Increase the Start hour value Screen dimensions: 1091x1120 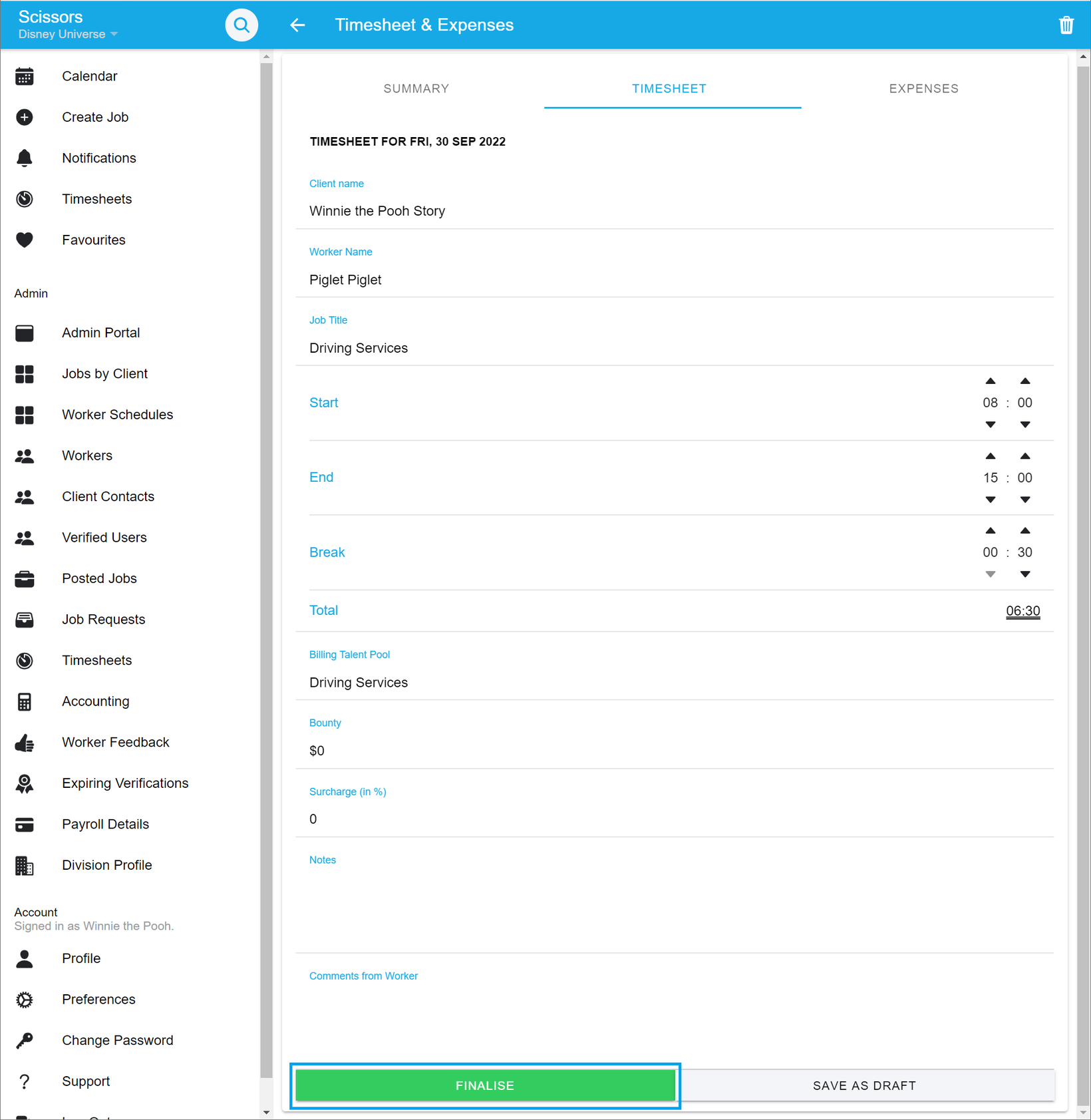990,381
